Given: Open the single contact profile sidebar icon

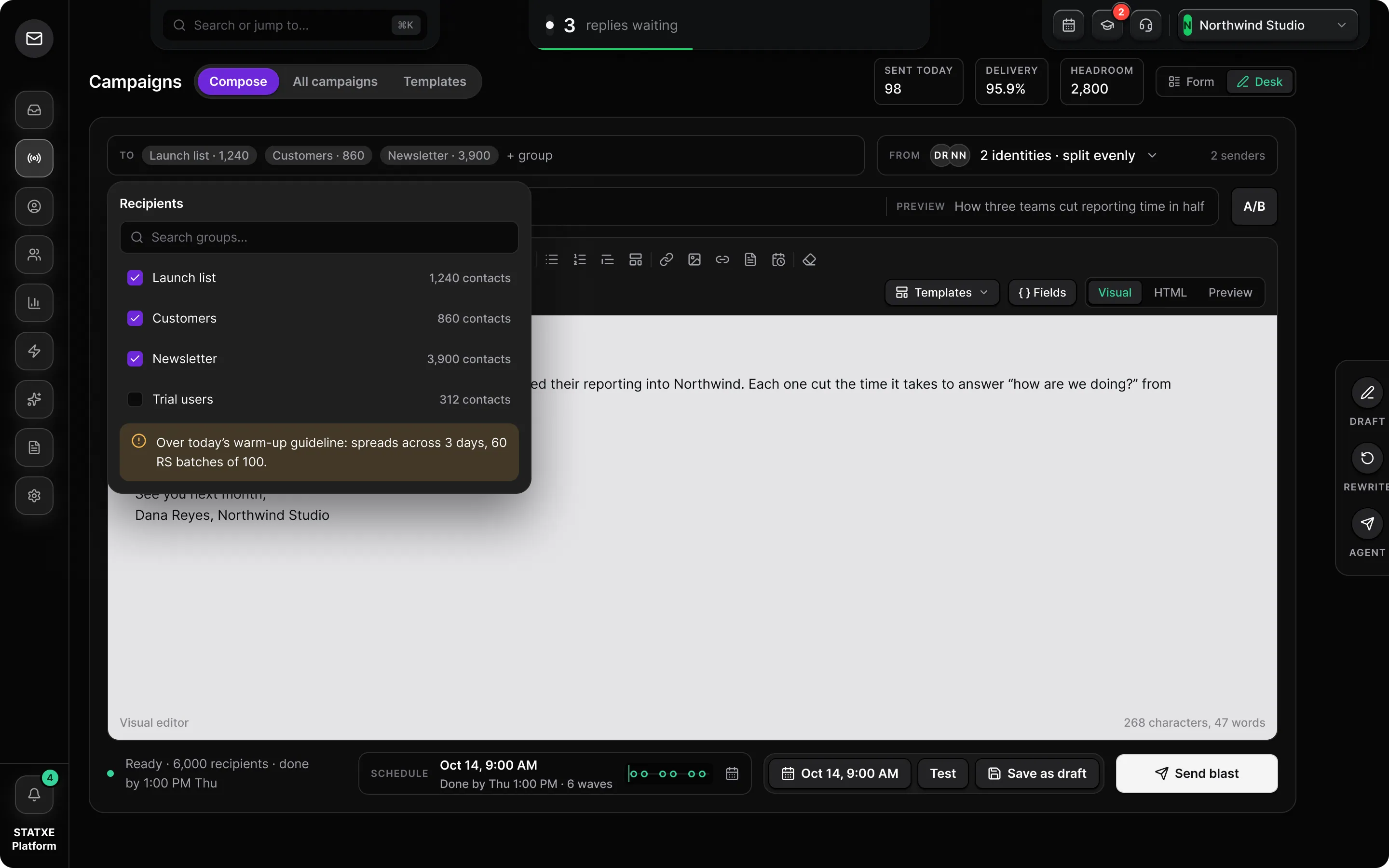Looking at the screenshot, I should click(34, 206).
